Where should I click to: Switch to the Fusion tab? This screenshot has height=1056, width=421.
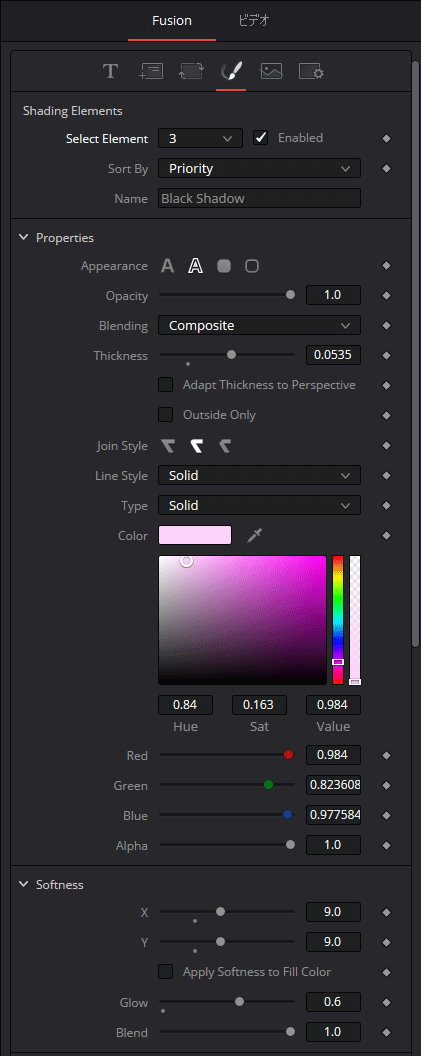172,21
